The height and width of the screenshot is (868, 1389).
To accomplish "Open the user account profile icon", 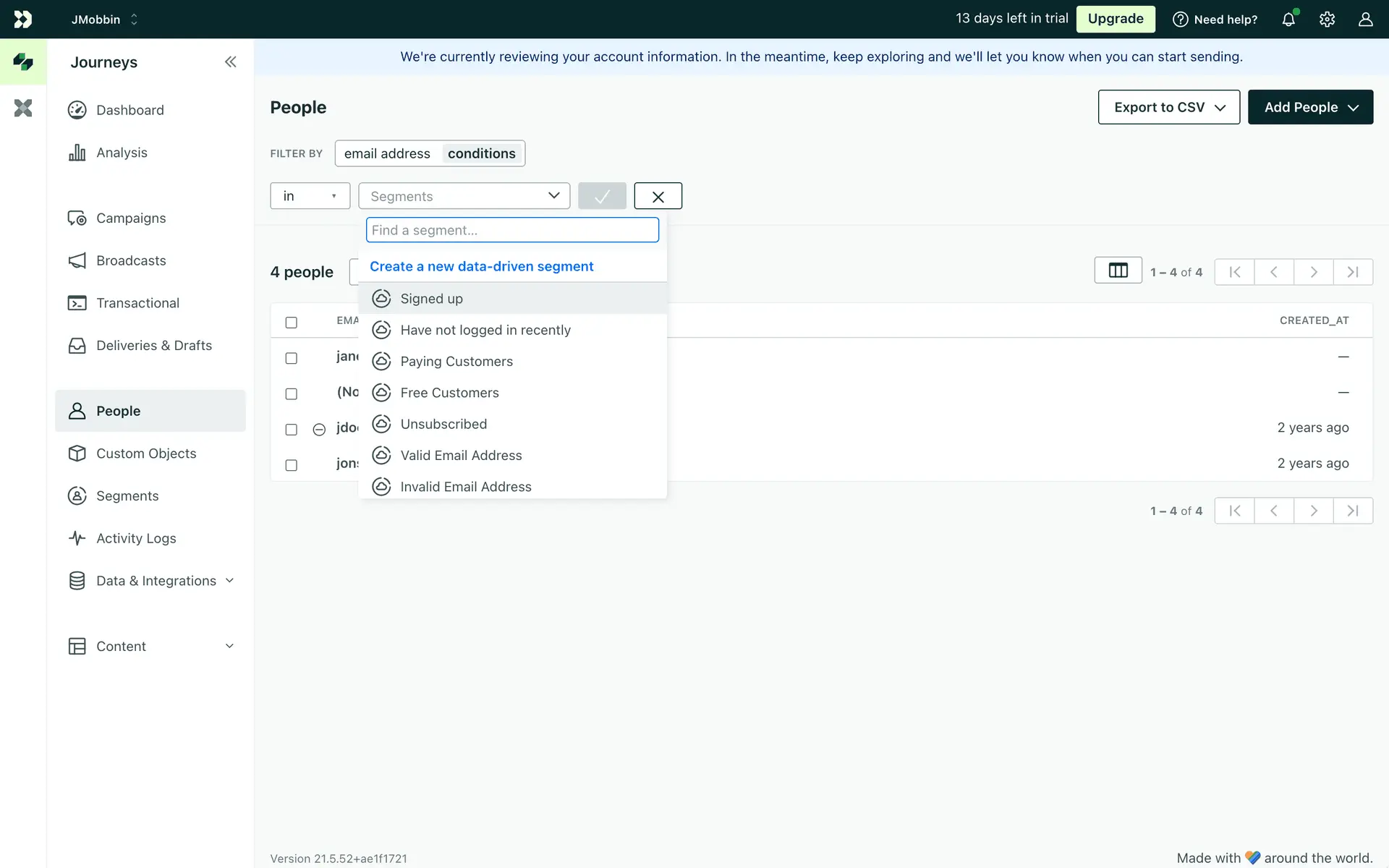I will pyautogui.click(x=1365, y=20).
